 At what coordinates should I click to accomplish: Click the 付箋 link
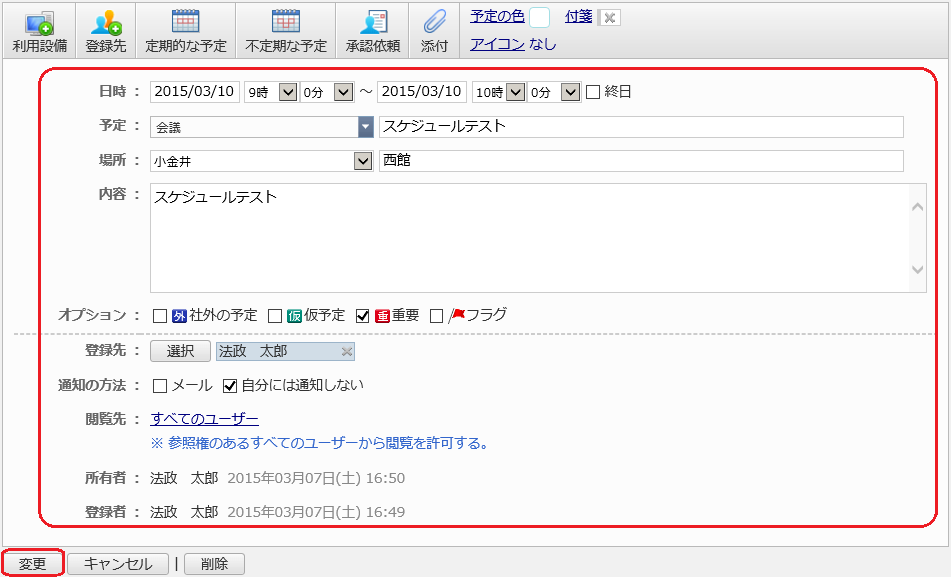579,16
